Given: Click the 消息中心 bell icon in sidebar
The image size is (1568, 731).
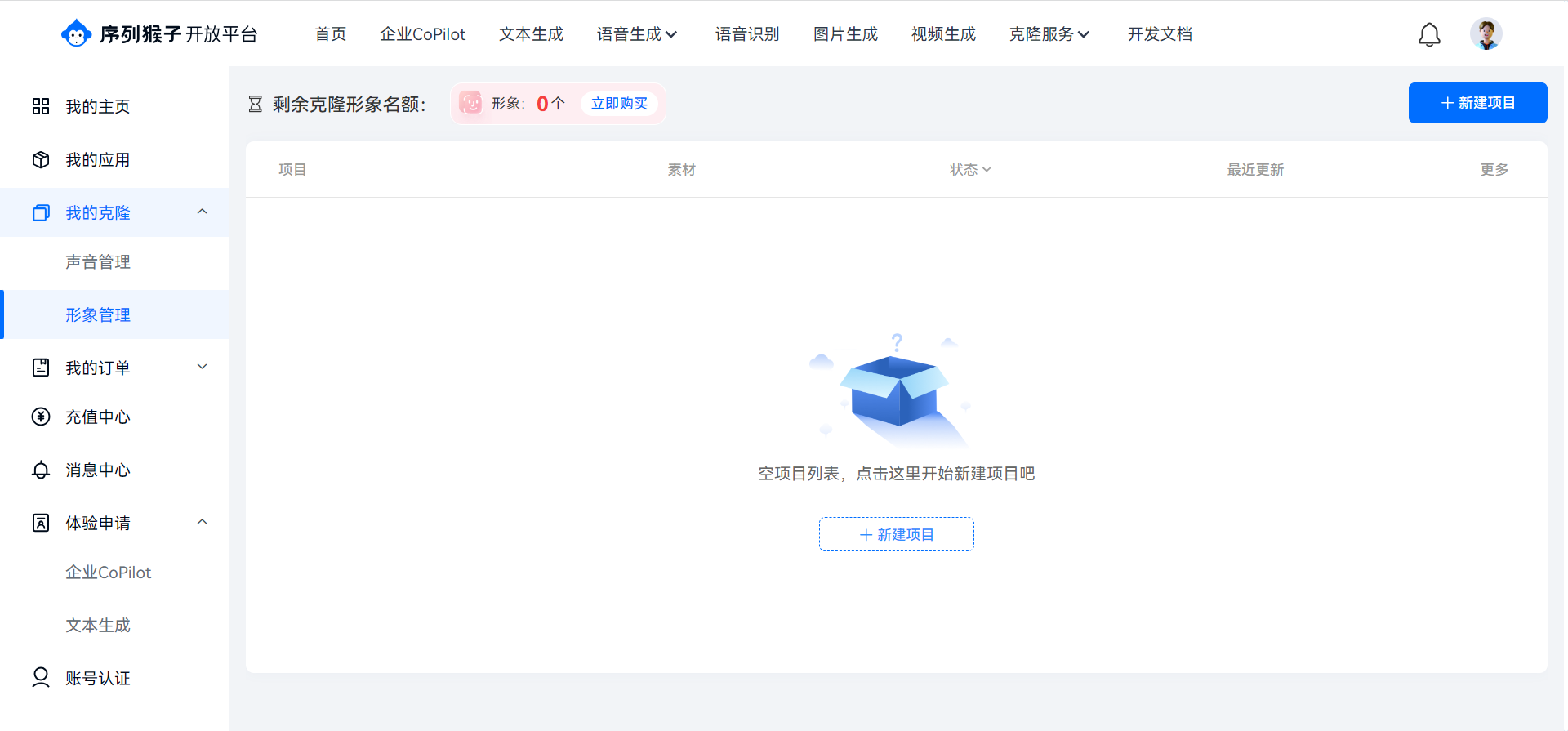Looking at the screenshot, I should coord(41,470).
